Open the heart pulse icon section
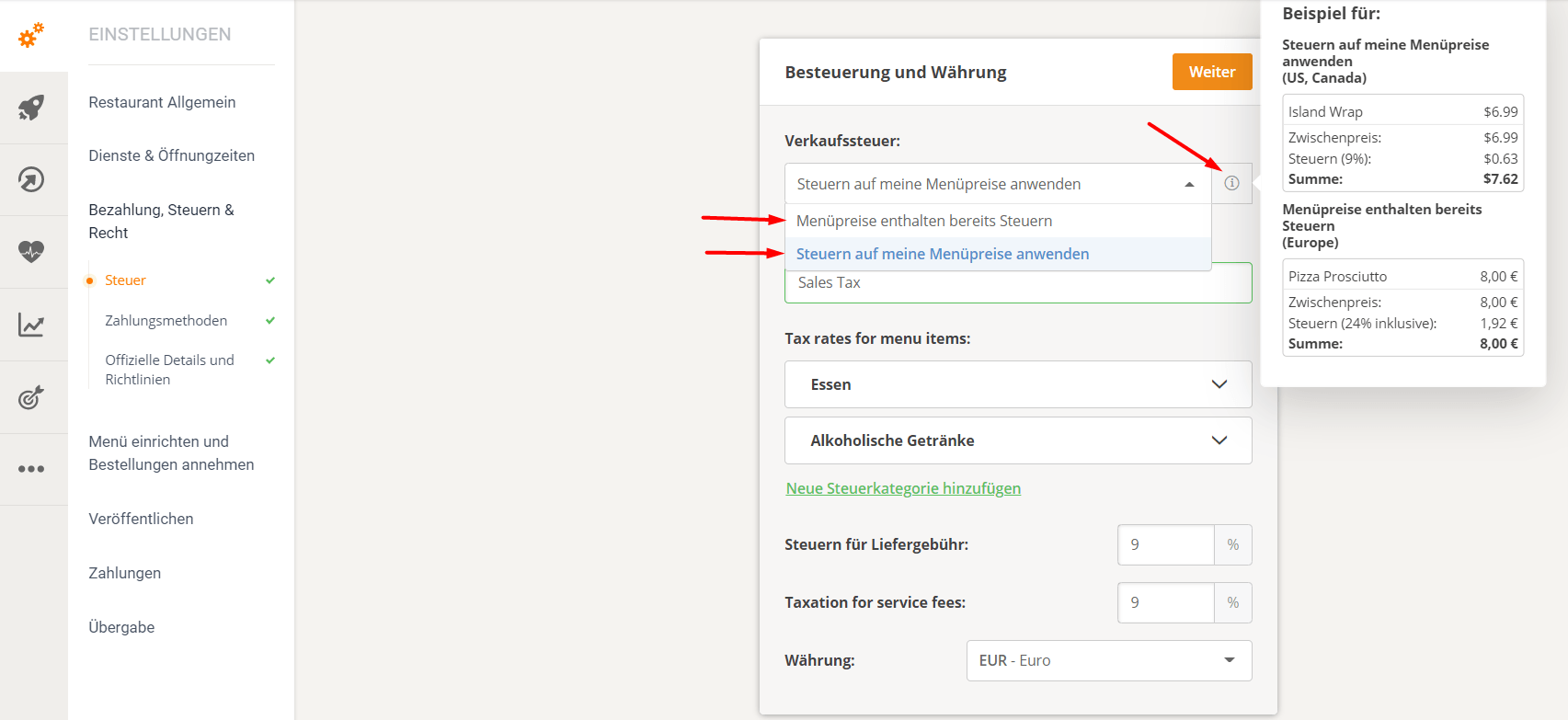This screenshot has width=1568, height=720. [31, 251]
